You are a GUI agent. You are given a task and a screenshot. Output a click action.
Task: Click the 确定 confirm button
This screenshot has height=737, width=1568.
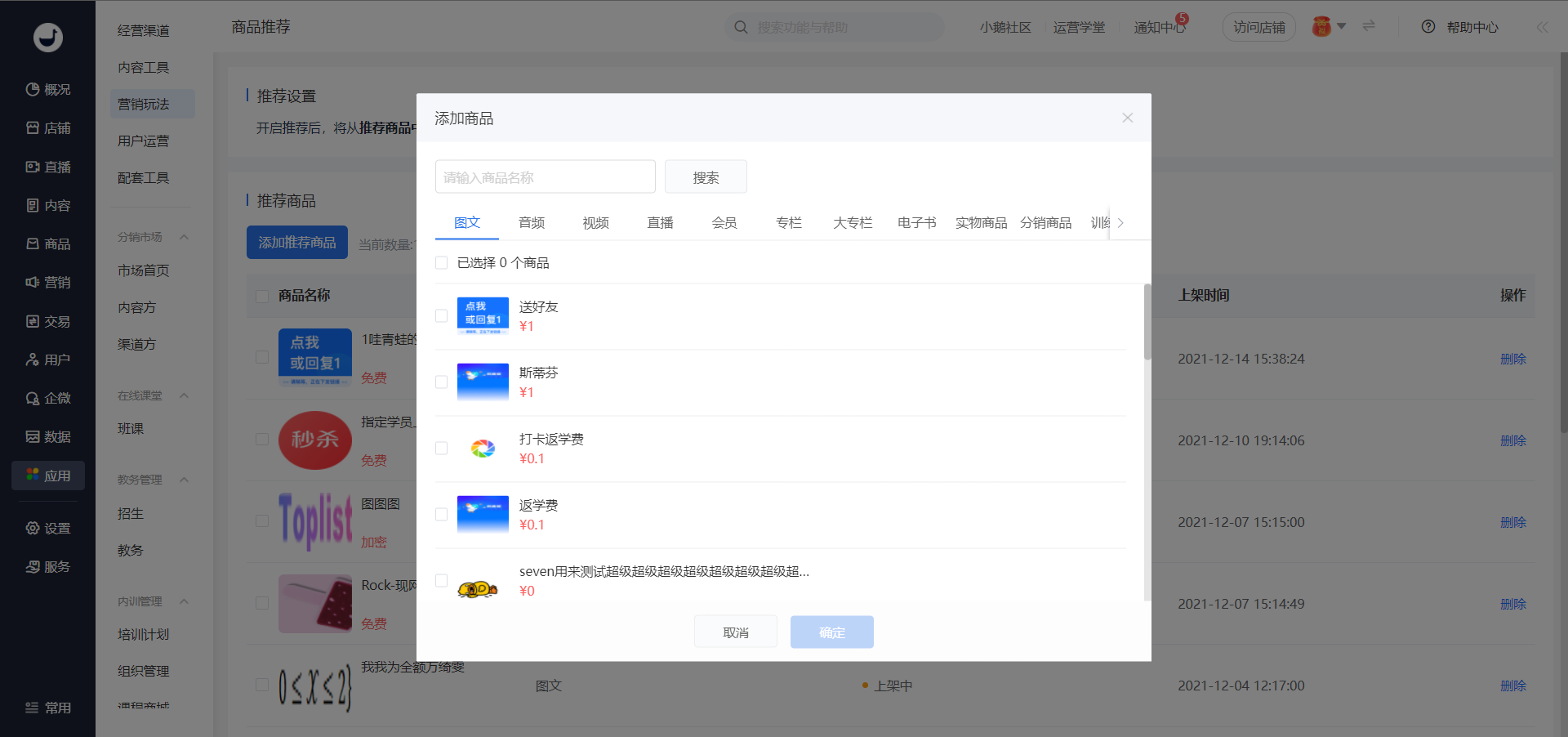[x=832, y=632]
